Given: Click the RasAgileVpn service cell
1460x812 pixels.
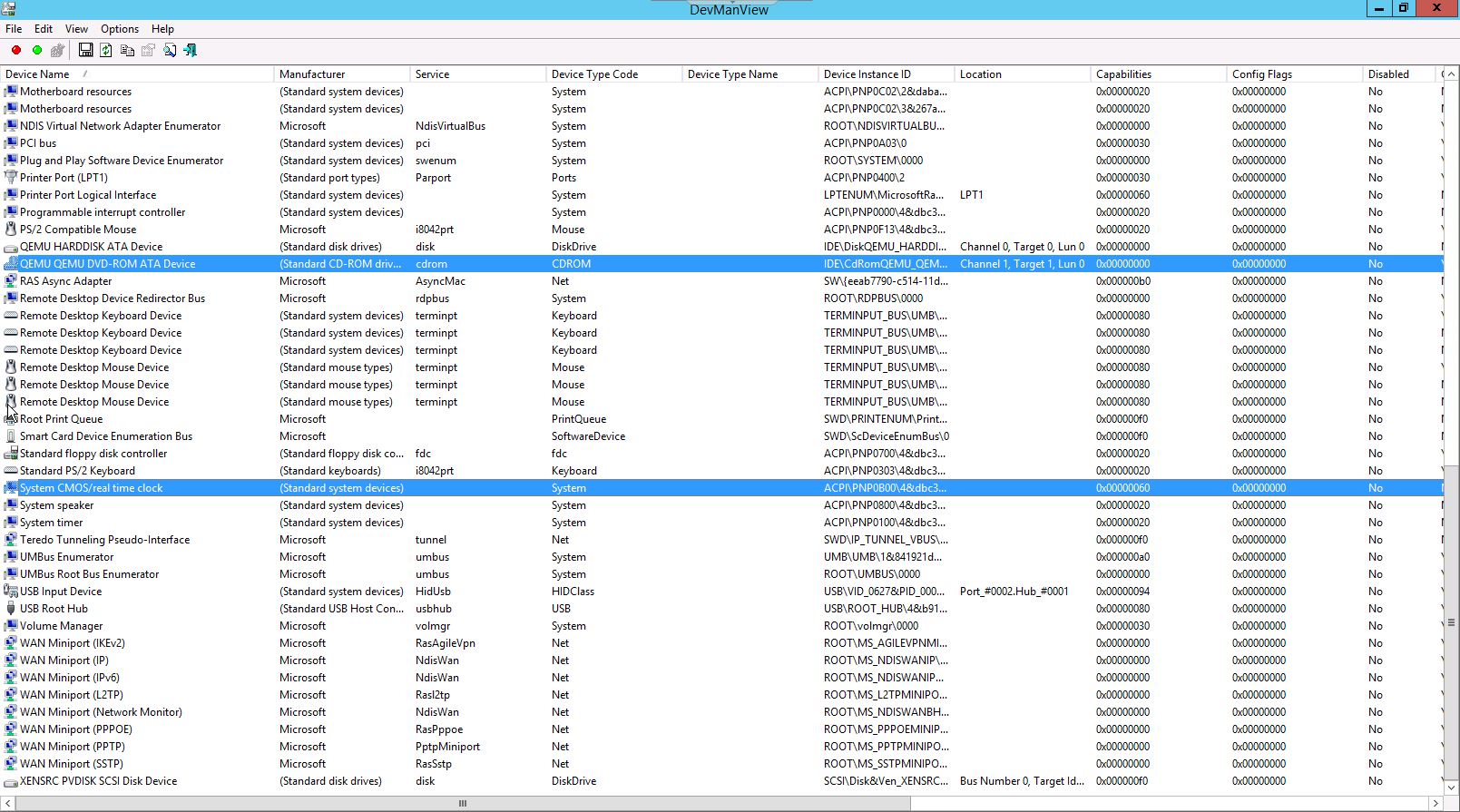Looking at the screenshot, I should (x=446, y=643).
